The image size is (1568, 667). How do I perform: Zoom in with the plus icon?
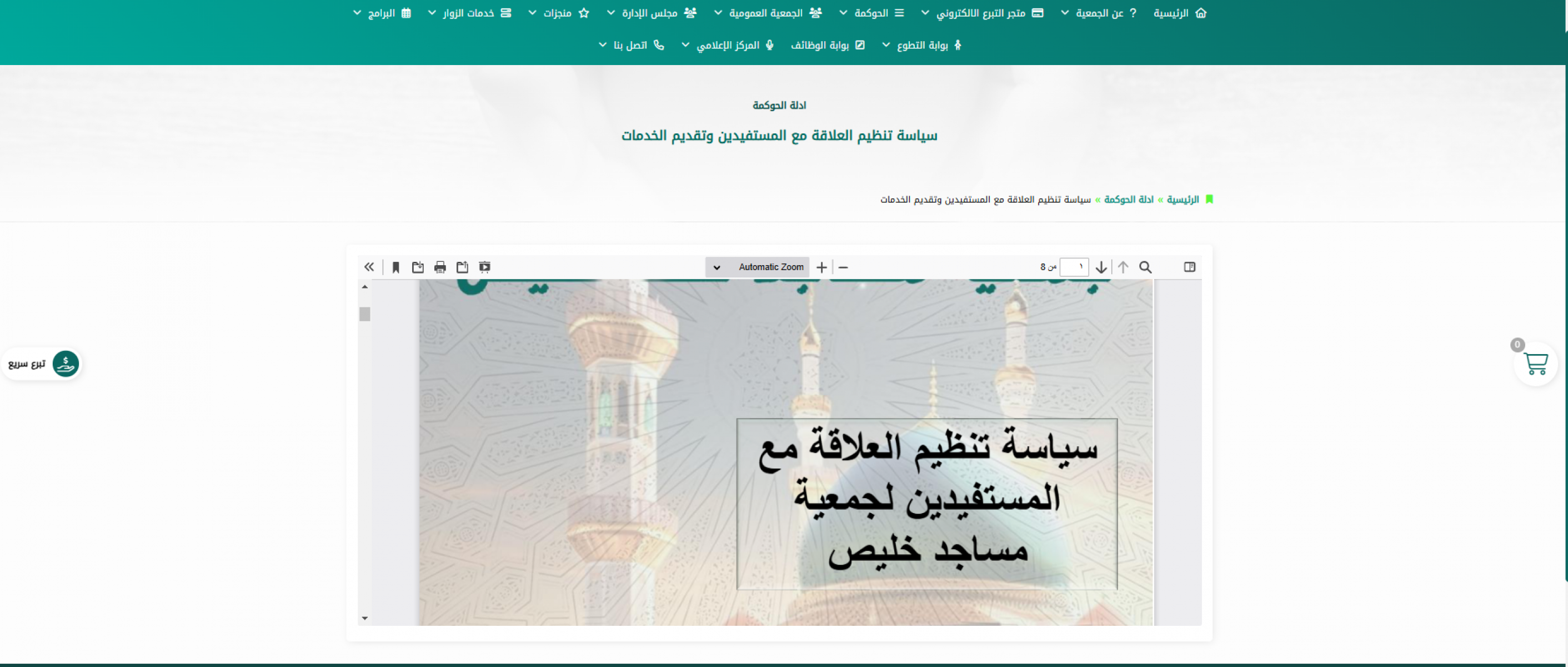[821, 267]
